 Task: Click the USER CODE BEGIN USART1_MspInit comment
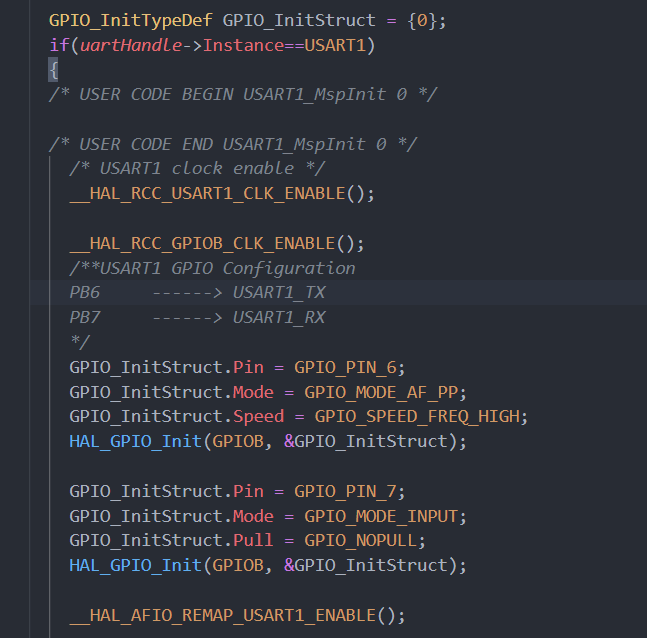(x=243, y=95)
